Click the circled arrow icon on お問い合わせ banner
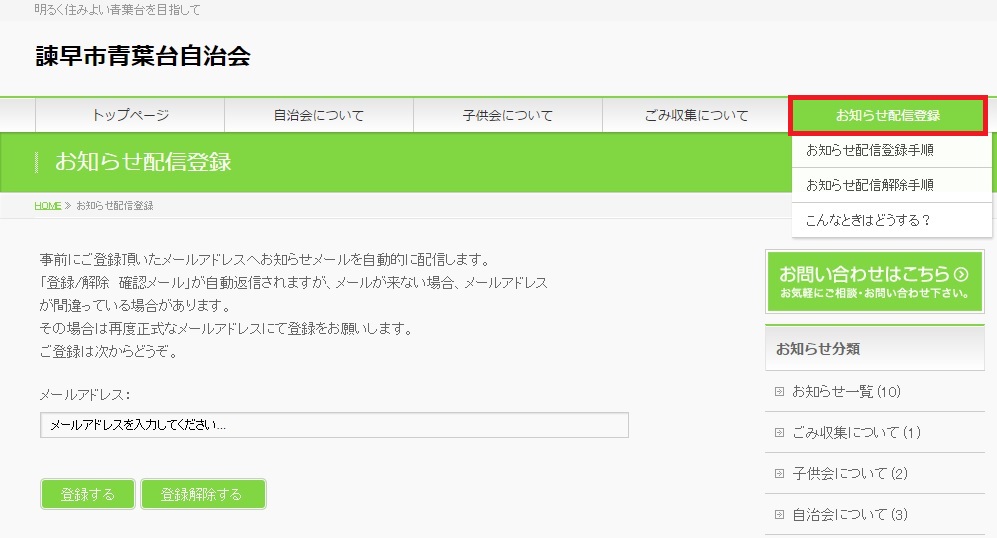 tap(961, 273)
